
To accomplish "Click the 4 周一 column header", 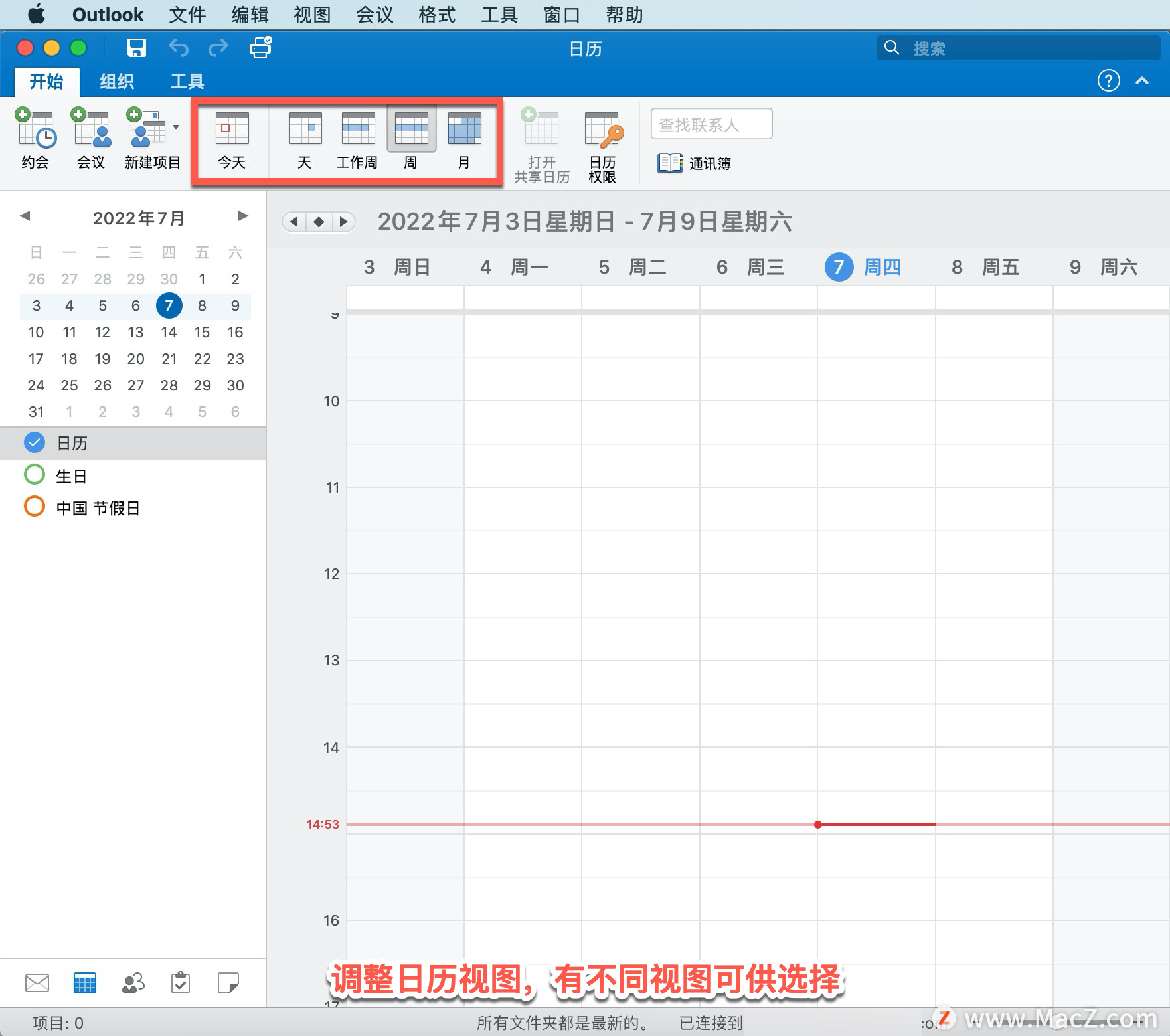I will [514, 267].
